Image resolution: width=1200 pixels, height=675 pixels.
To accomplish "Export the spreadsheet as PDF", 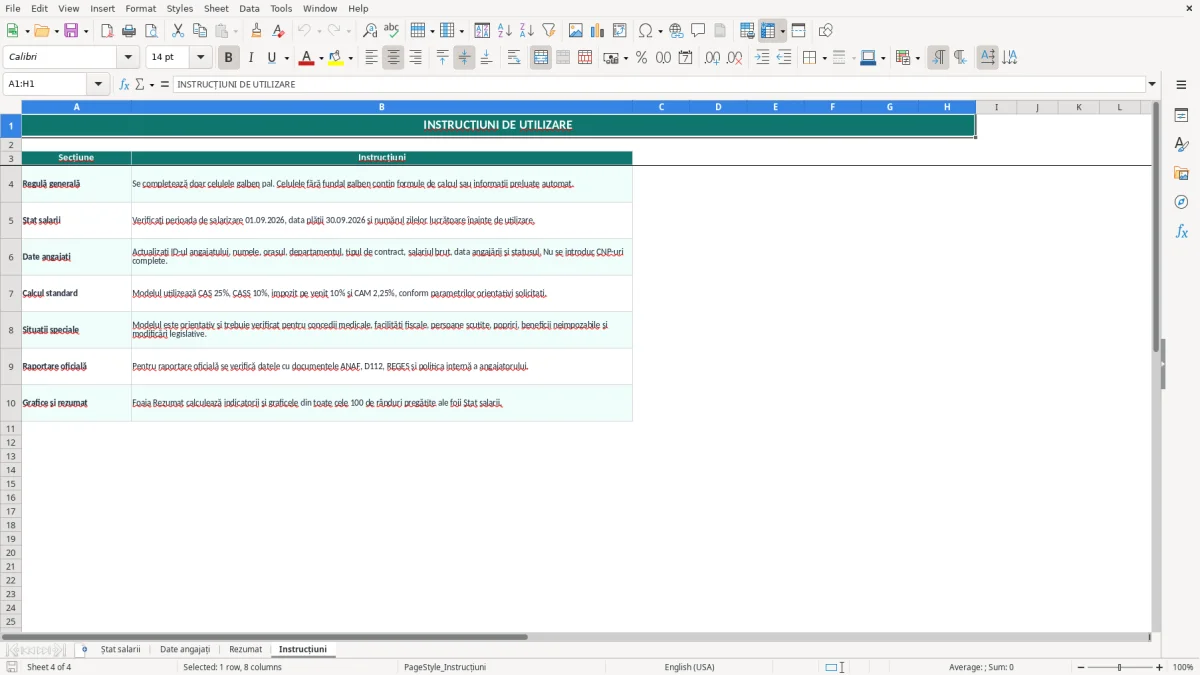I will pyautogui.click(x=107, y=31).
